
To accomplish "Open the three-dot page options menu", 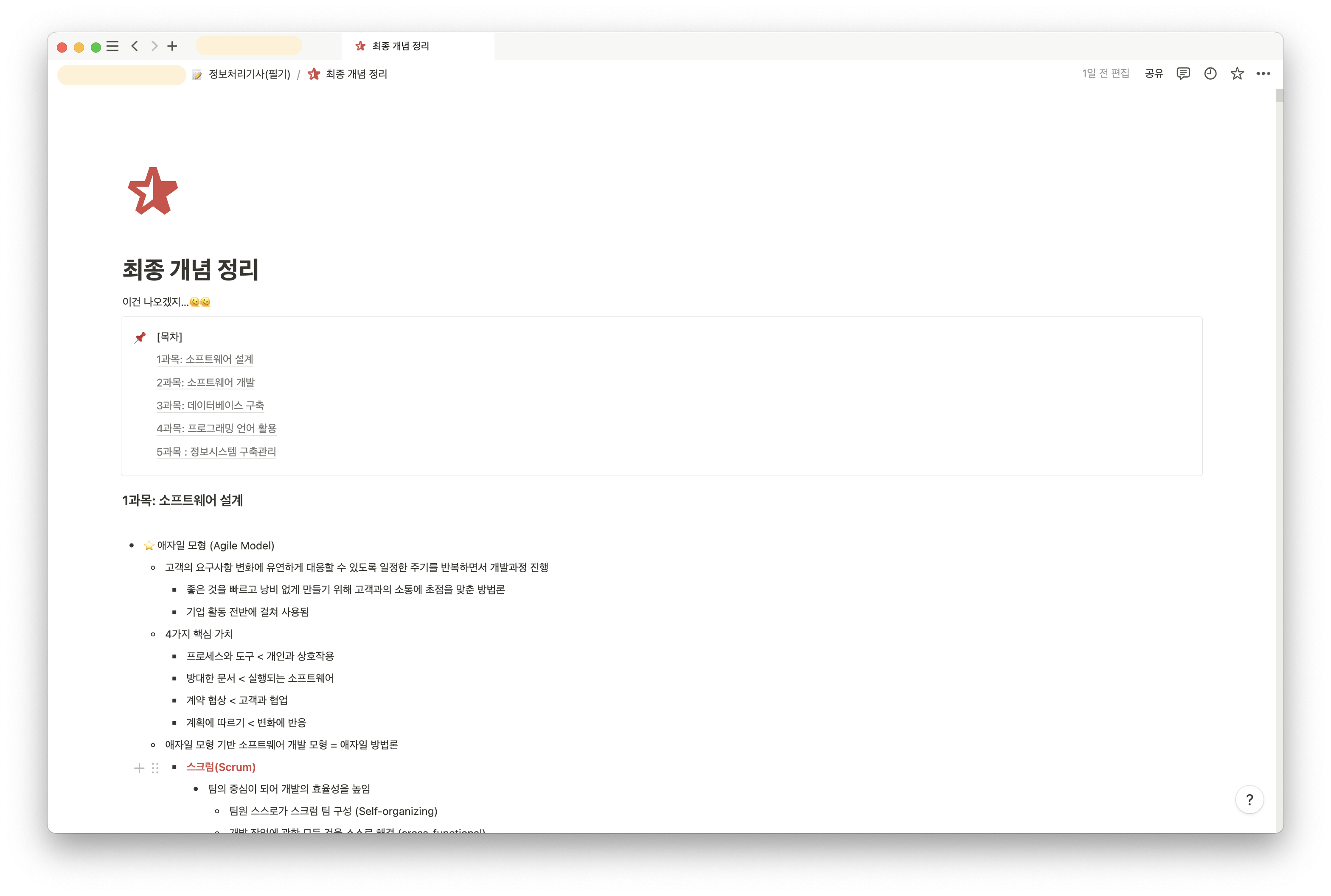I will coord(1263,74).
